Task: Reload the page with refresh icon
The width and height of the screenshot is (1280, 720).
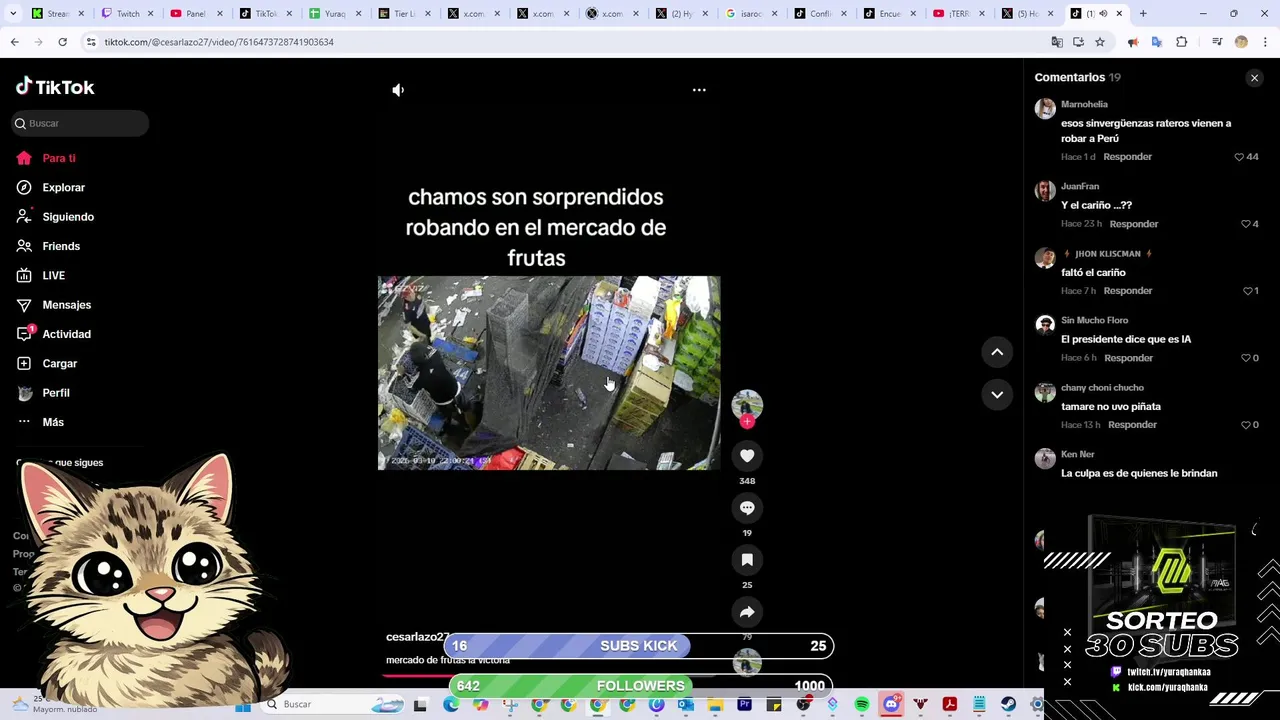Action: [62, 42]
